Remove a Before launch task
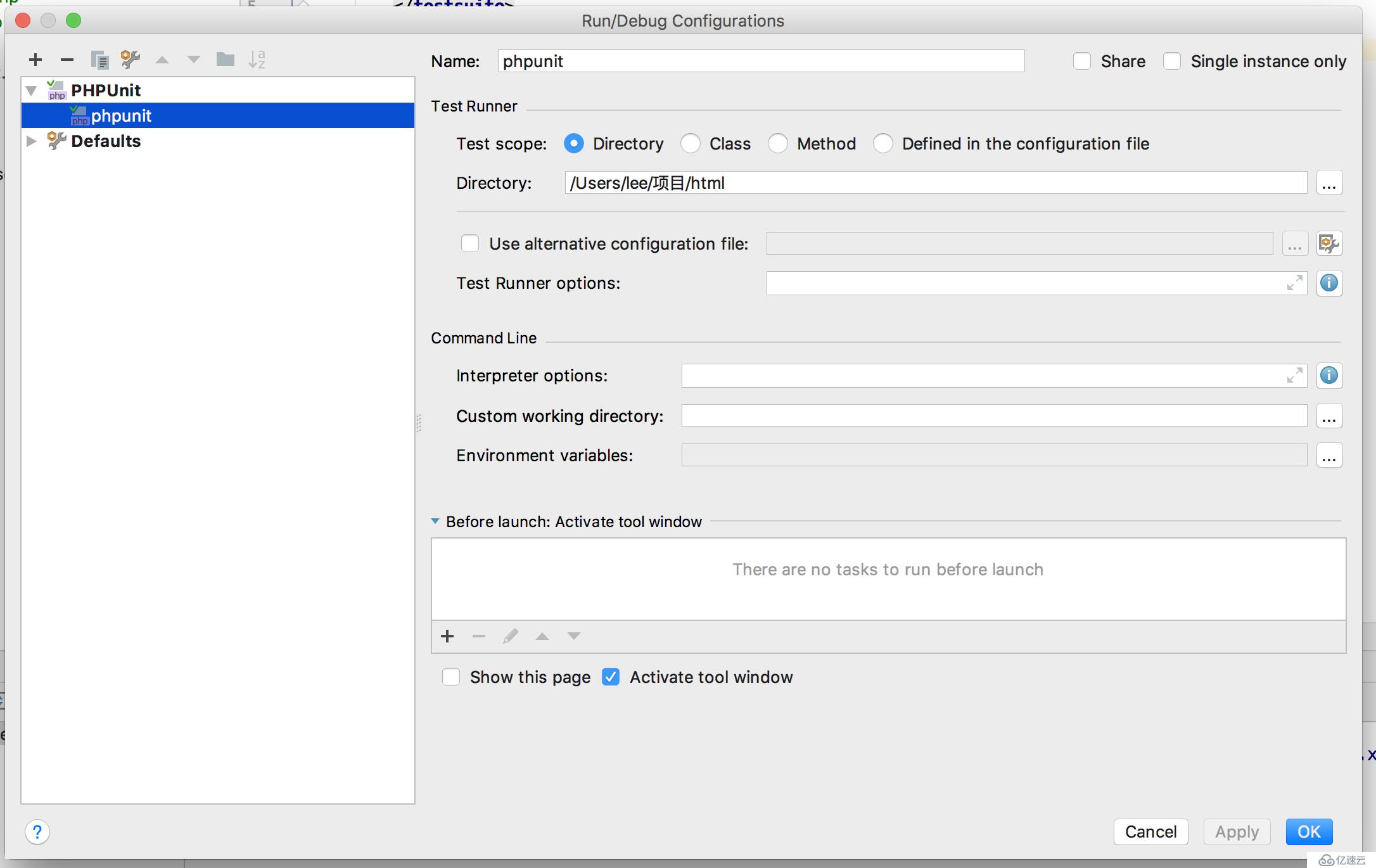 (479, 636)
